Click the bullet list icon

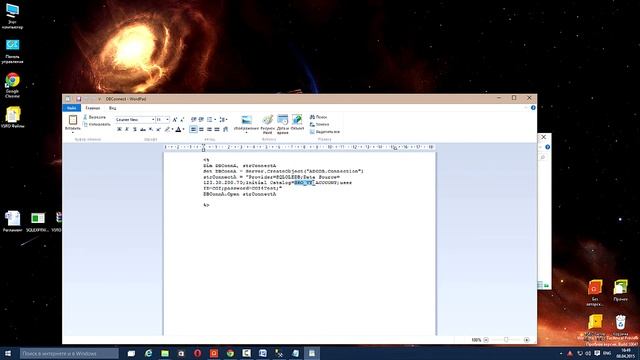click(x=209, y=120)
